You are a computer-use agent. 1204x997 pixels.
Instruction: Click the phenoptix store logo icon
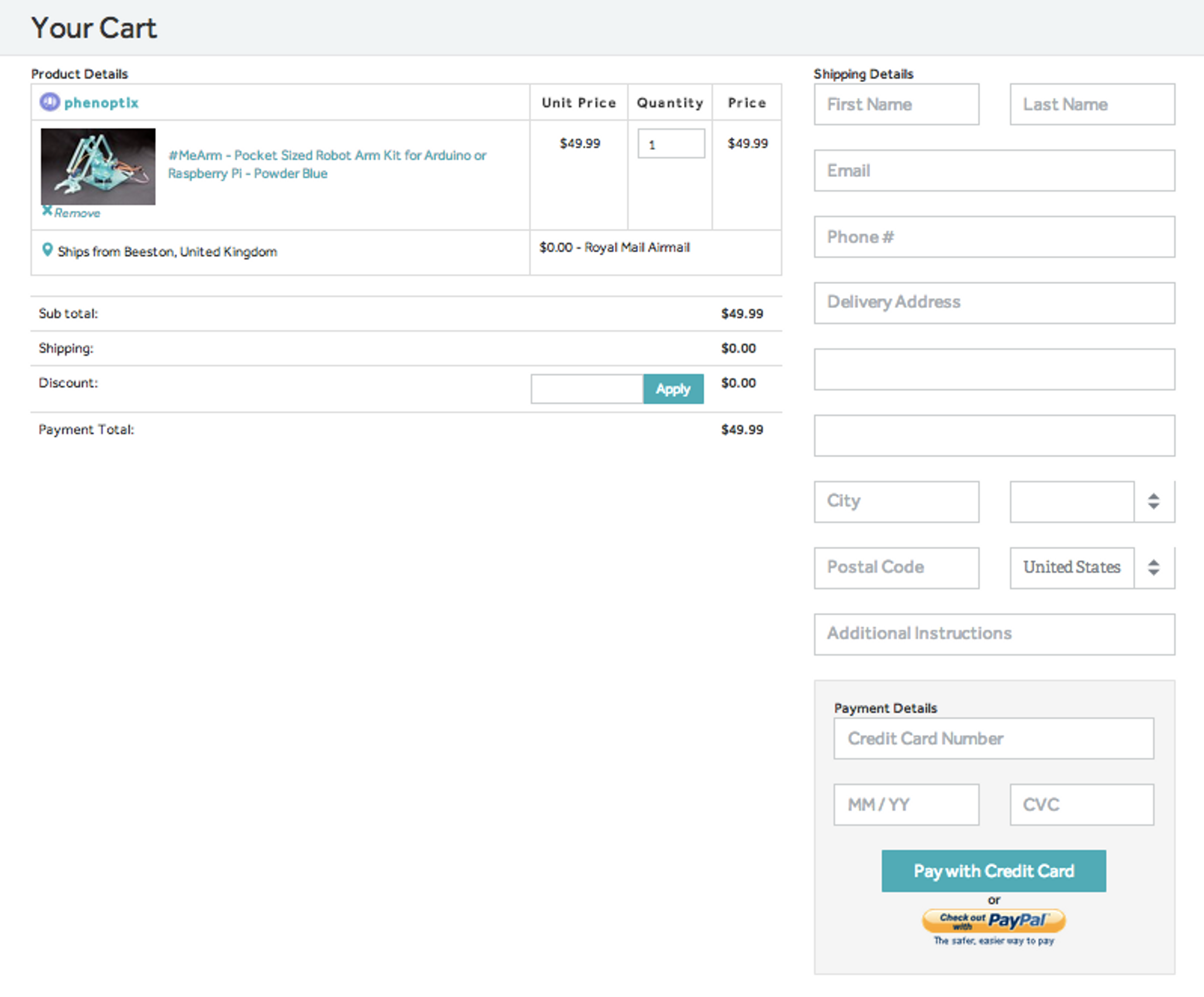(49, 102)
